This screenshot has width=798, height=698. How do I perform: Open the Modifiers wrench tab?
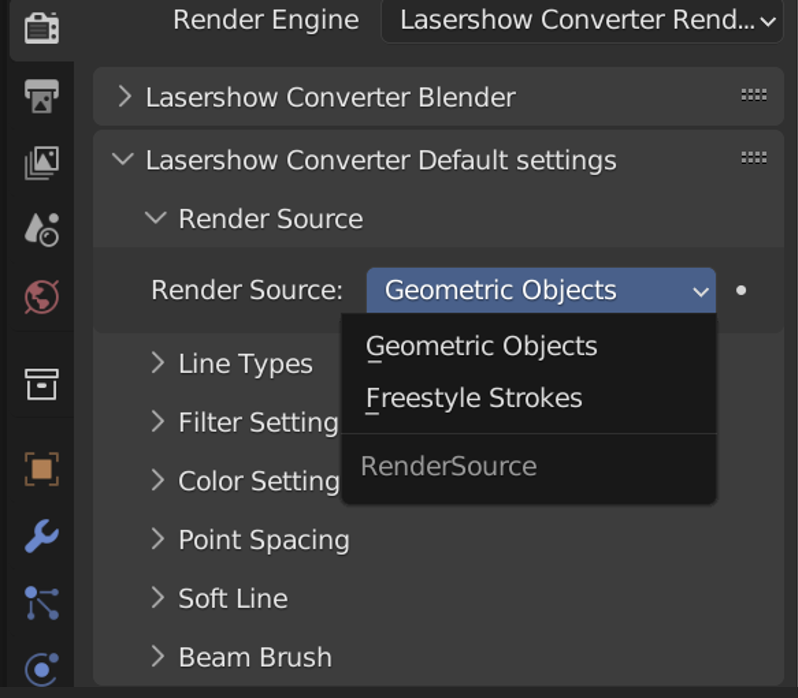coord(41,536)
